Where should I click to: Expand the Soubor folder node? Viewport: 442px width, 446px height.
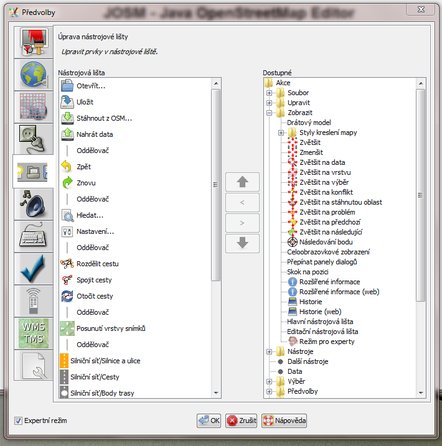pos(269,93)
